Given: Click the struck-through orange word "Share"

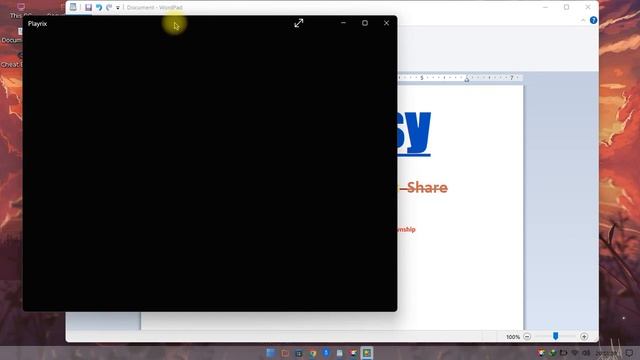Looking at the screenshot, I should tap(427, 187).
